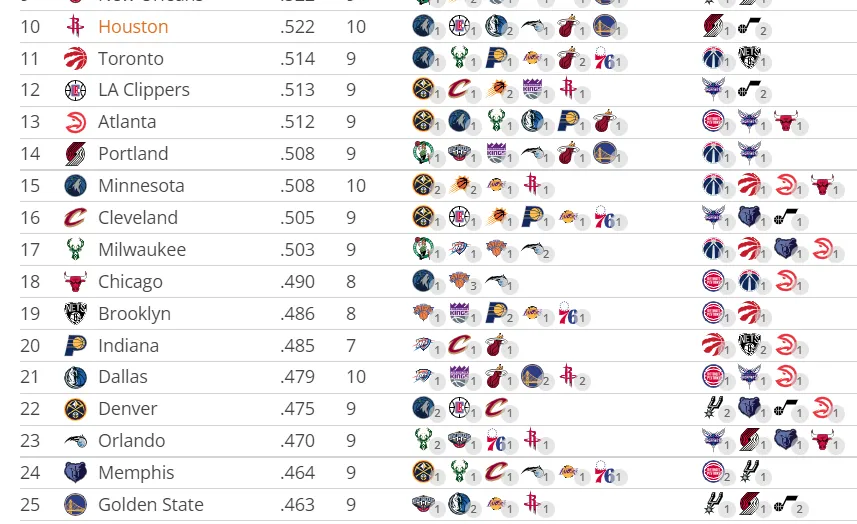Open the Cleveland team name
This screenshot has height=524, width=857.
point(138,217)
